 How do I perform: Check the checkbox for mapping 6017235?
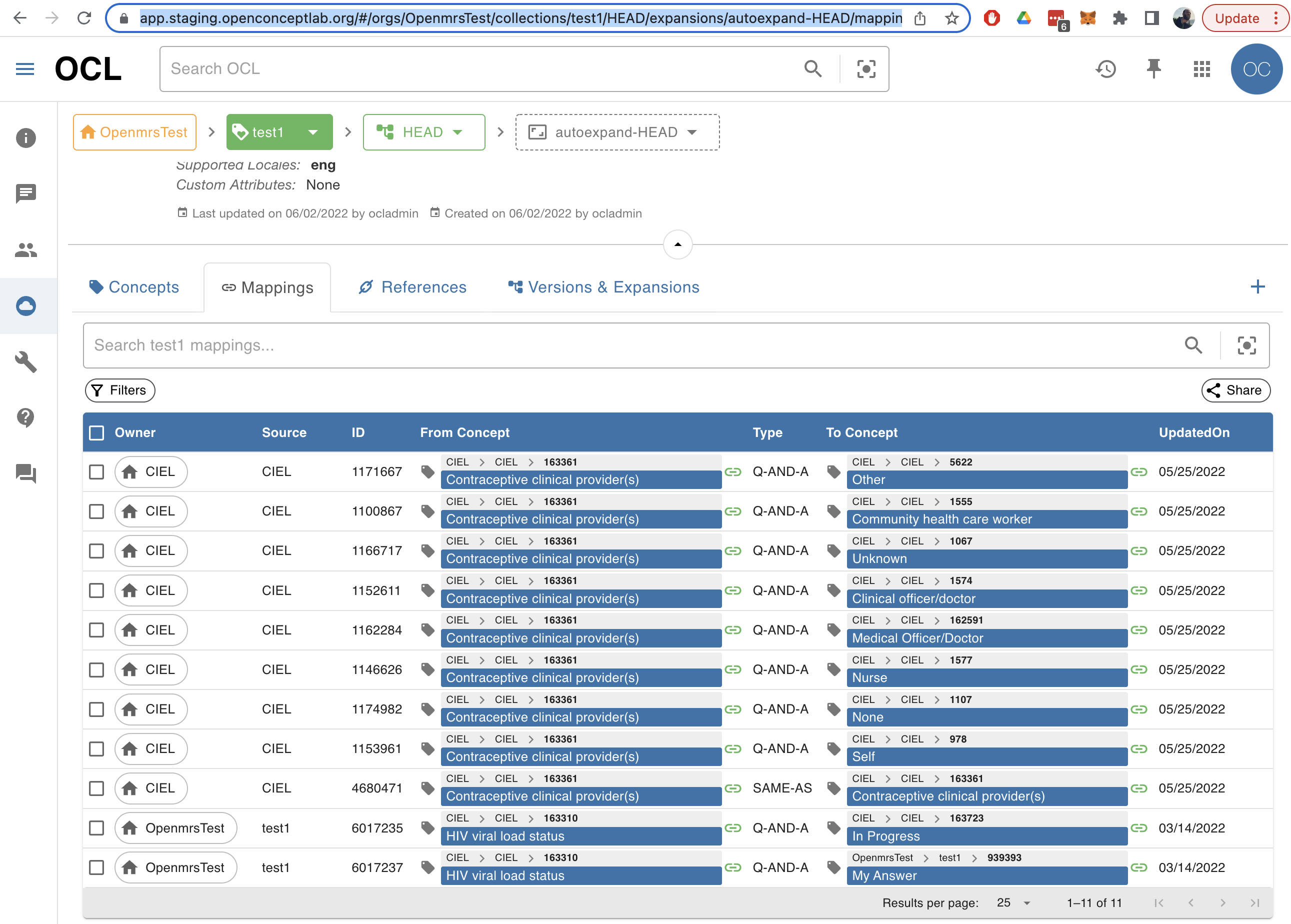coord(96,828)
